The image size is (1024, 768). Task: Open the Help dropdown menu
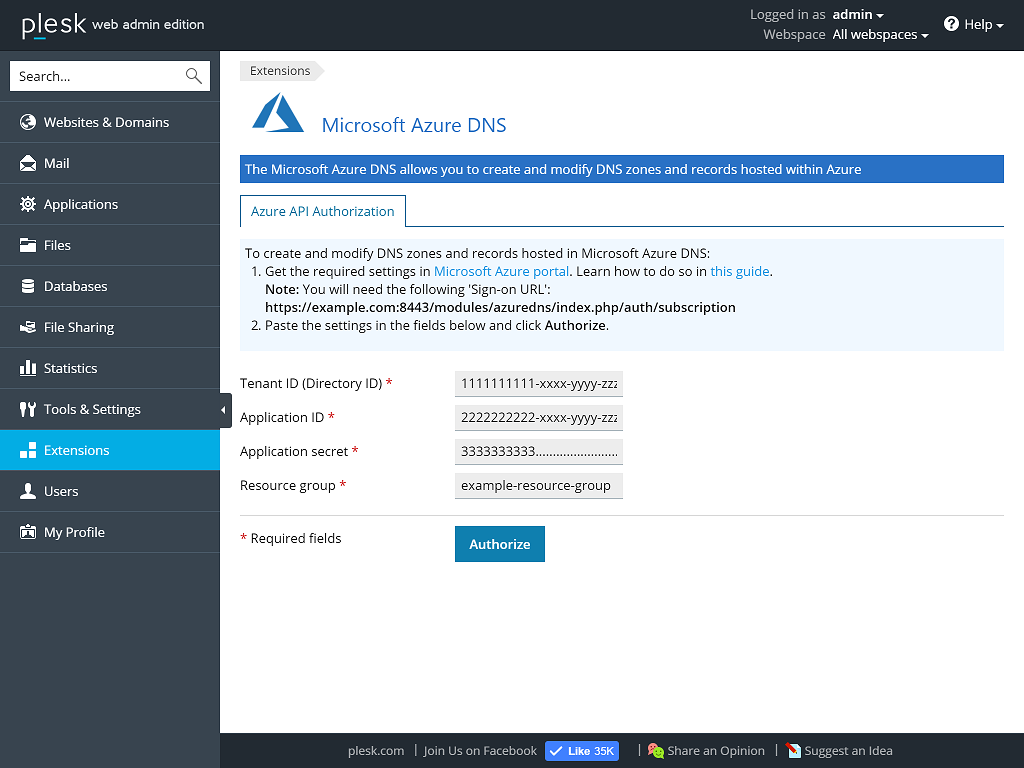tap(974, 24)
